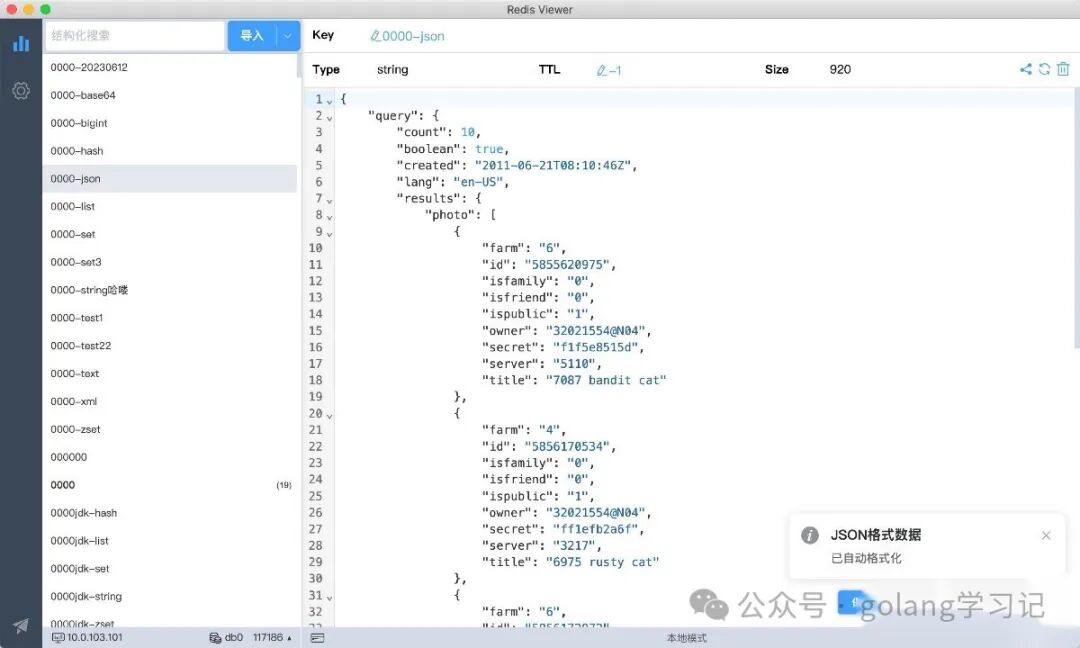This screenshot has width=1080, height=648.
Task: Collapse the object fold on line 9
Action: 329,234
